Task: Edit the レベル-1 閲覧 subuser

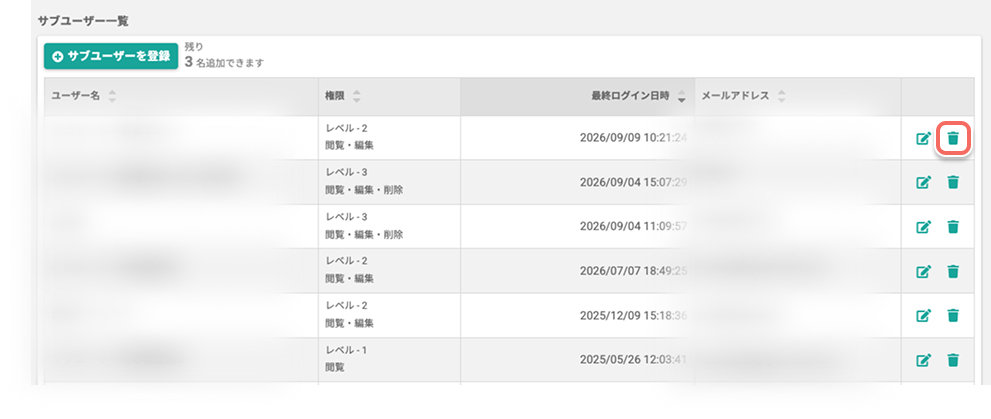Action: pyautogui.click(x=923, y=360)
